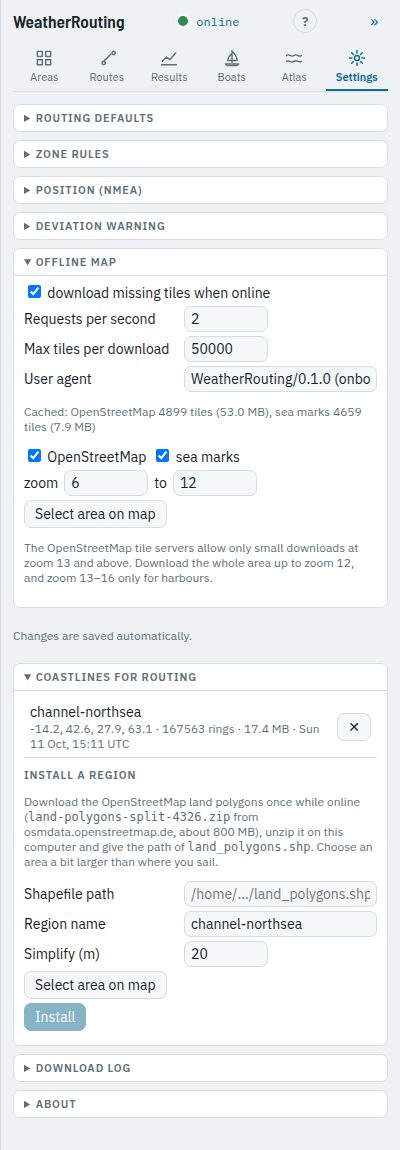
Task: Edit the Region name field
Action: (280, 924)
